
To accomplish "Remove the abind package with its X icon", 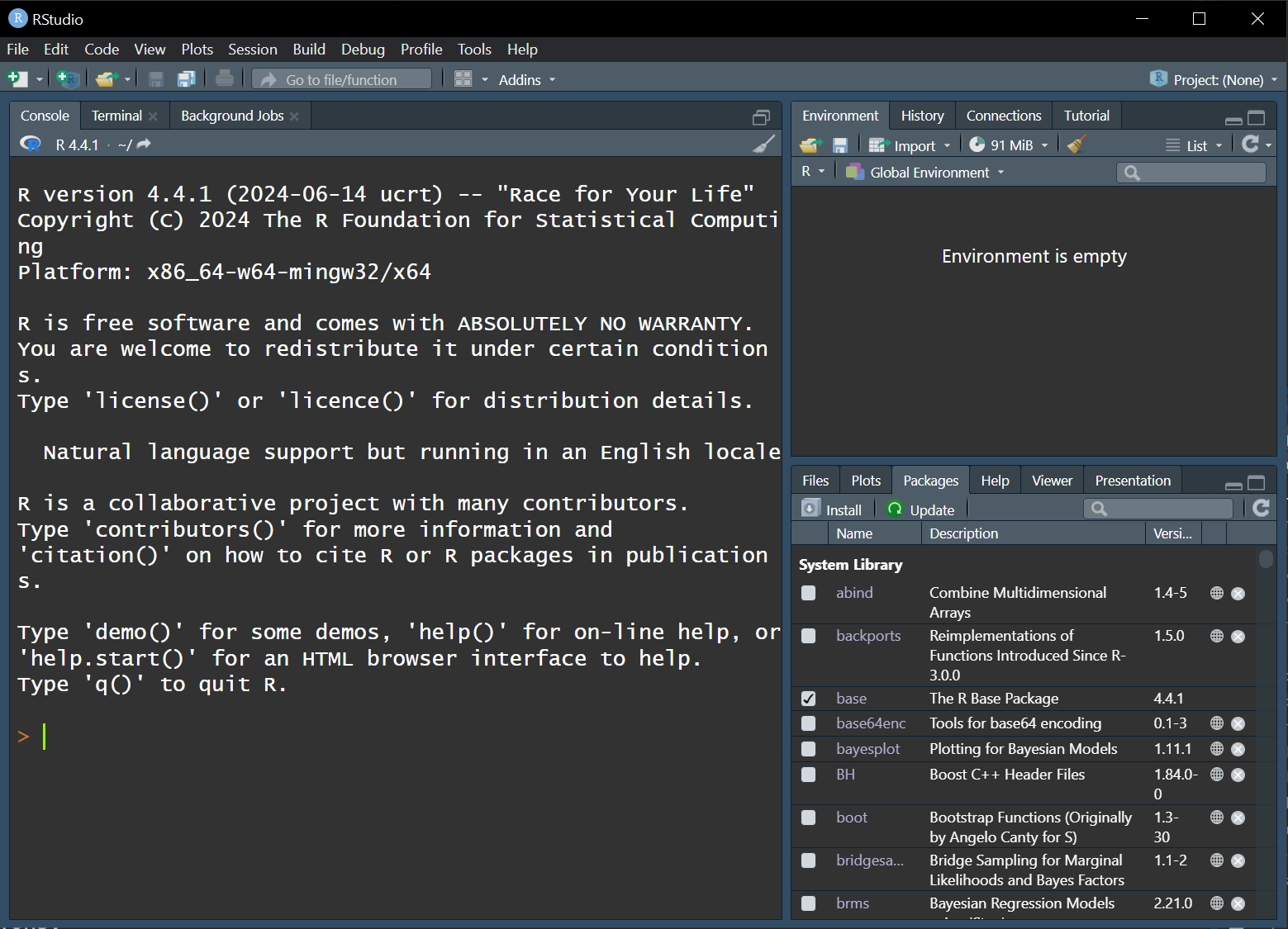I will tap(1238, 593).
